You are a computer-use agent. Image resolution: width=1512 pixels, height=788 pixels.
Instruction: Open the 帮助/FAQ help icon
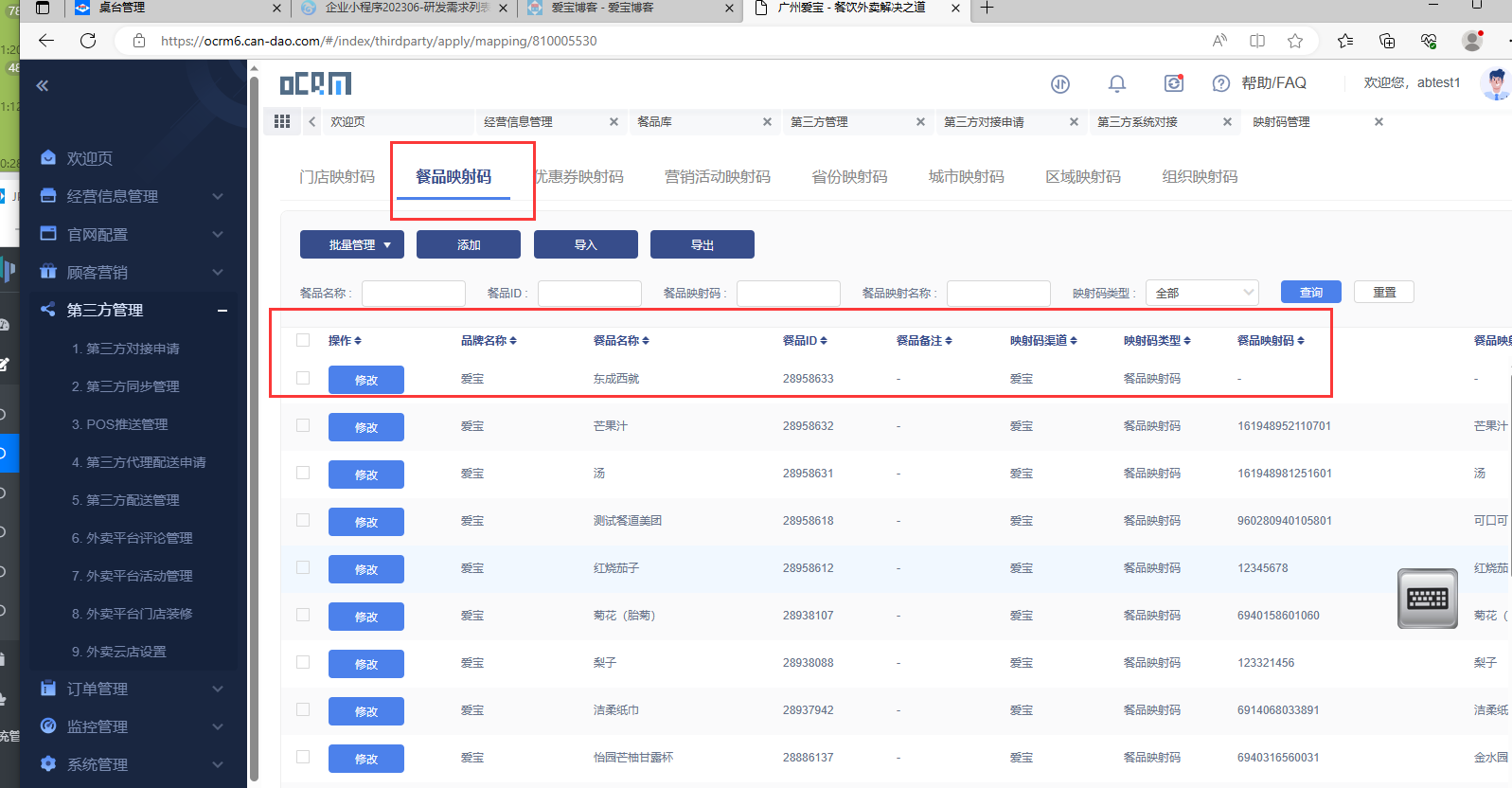pyautogui.click(x=1220, y=83)
